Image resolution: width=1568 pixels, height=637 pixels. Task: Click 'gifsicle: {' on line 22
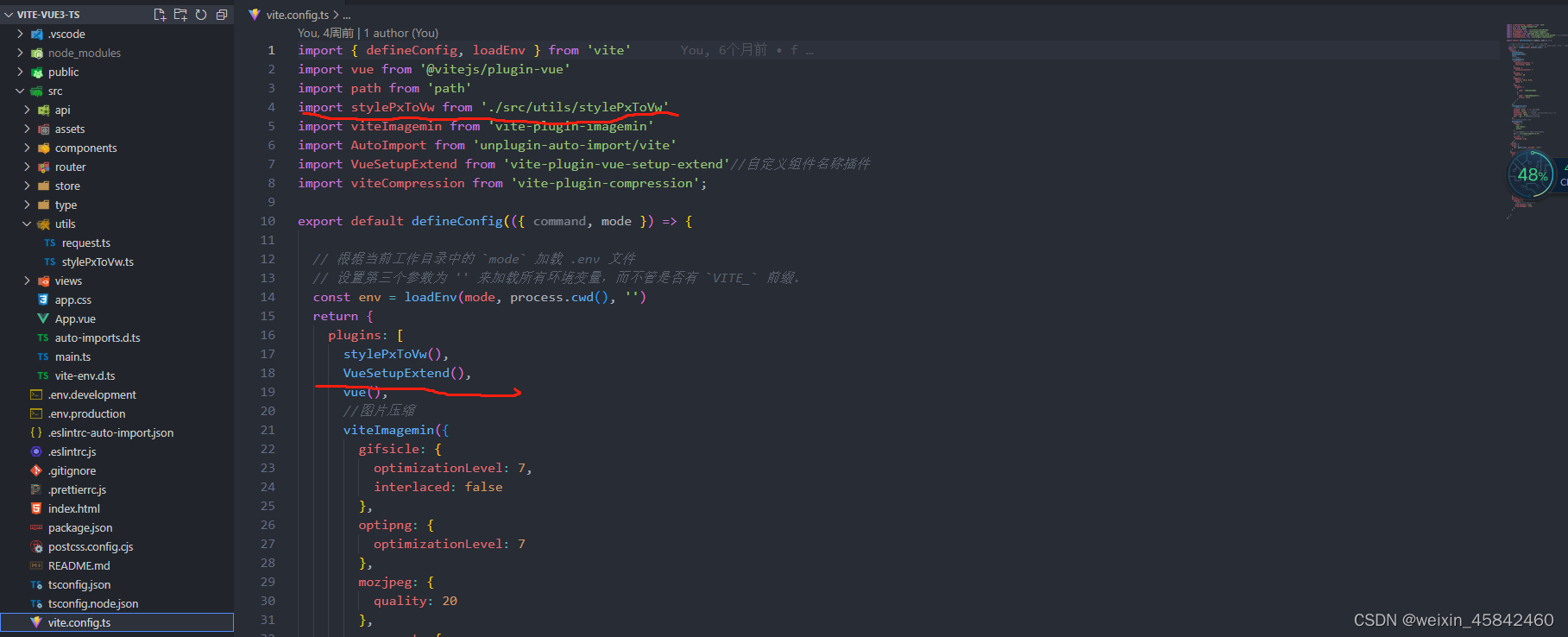[x=400, y=449]
